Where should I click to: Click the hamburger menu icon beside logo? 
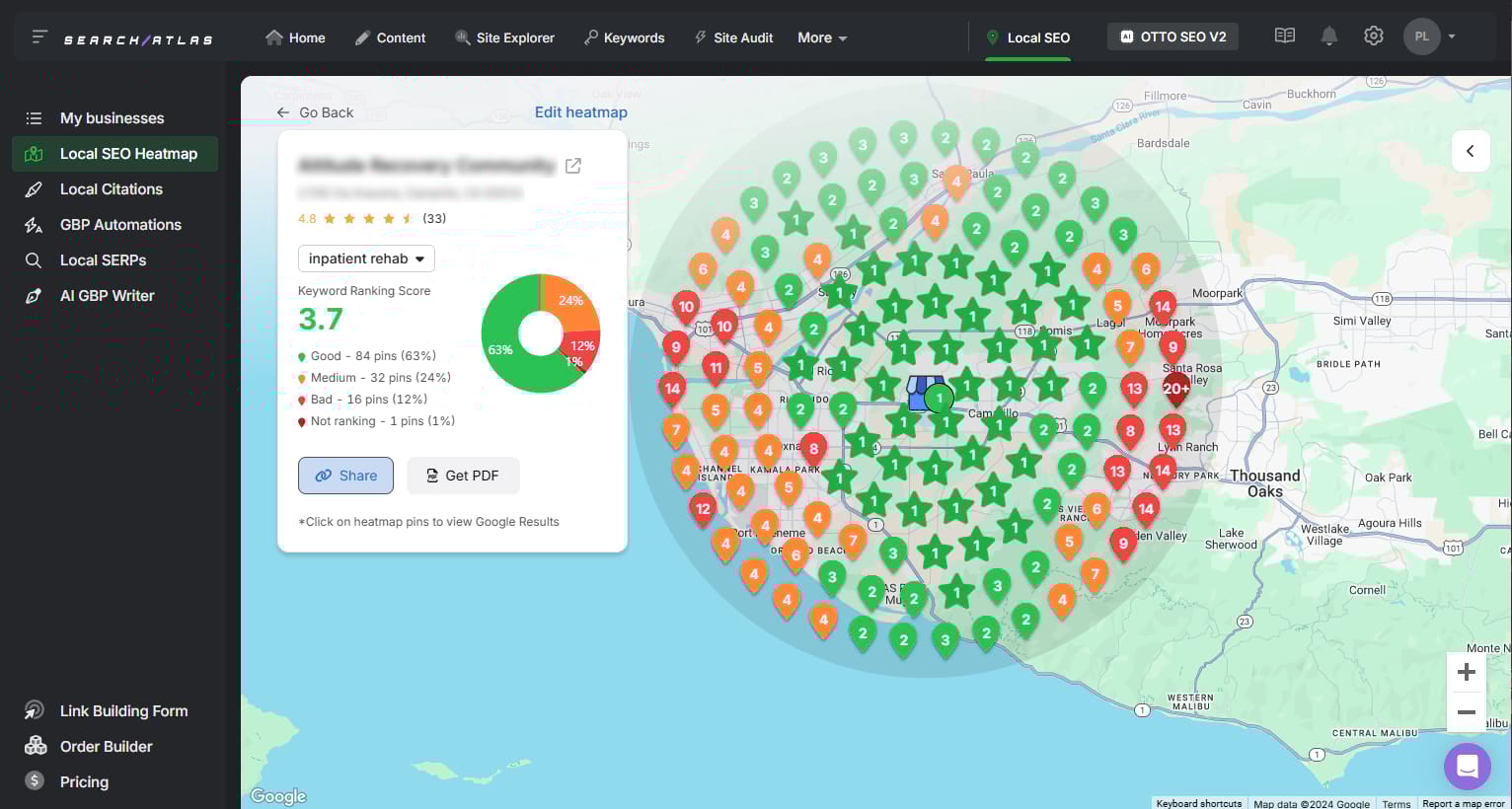(39, 37)
